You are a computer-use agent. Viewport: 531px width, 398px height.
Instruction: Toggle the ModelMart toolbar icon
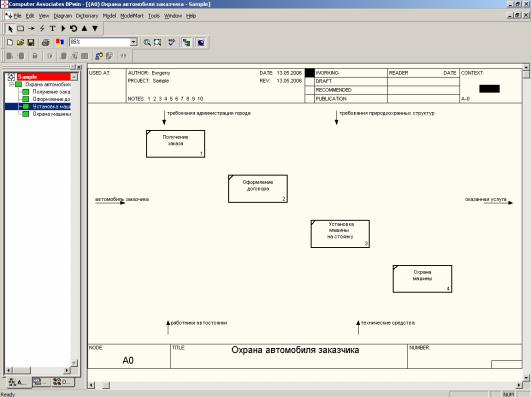click(201, 42)
